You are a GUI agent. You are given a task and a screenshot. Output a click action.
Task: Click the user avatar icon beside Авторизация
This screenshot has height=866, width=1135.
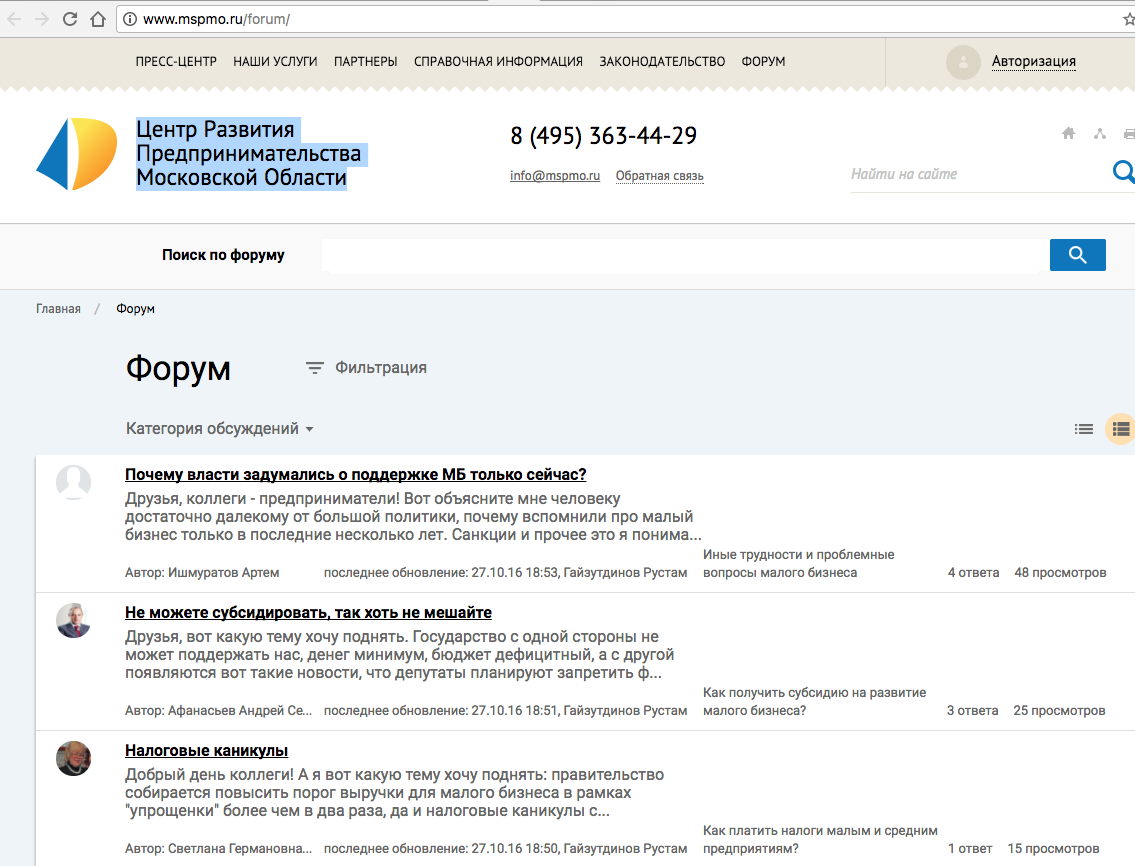click(963, 62)
